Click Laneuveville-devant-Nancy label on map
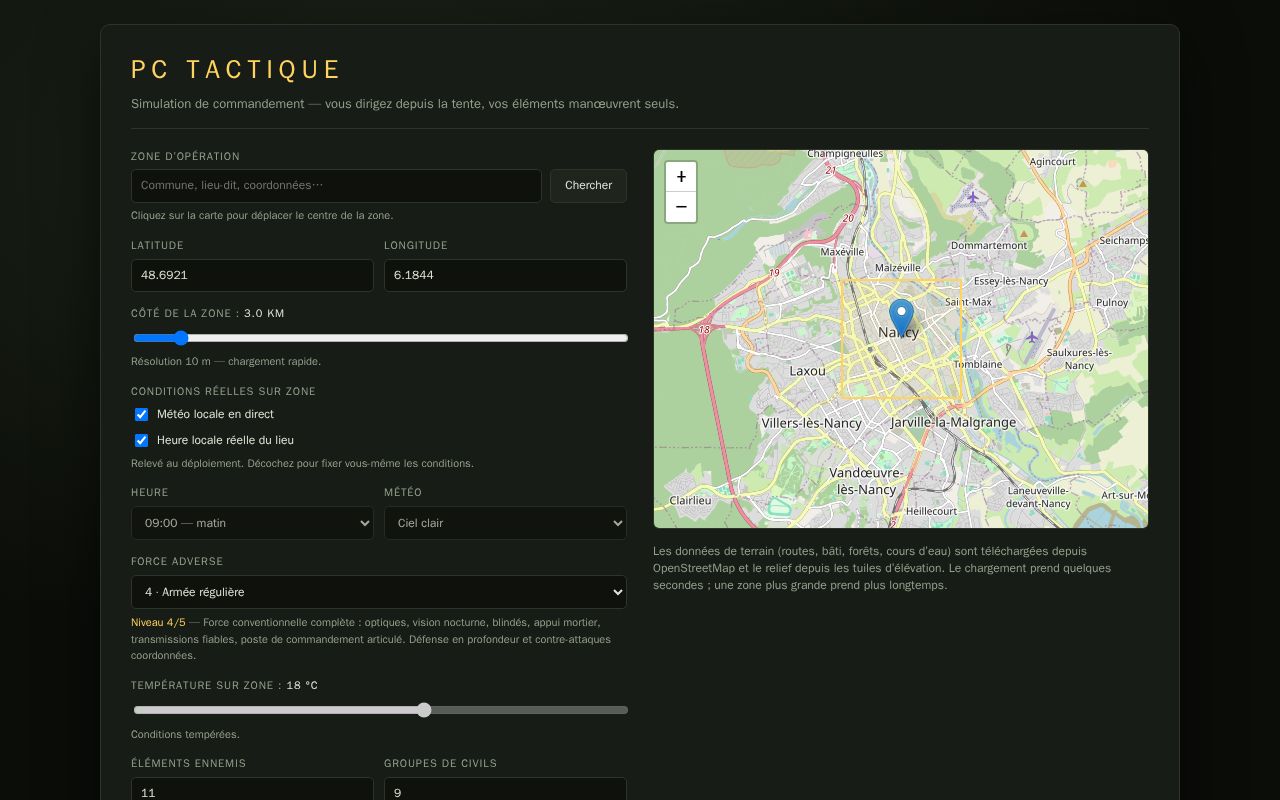This screenshot has height=800, width=1280. point(1038,497)
